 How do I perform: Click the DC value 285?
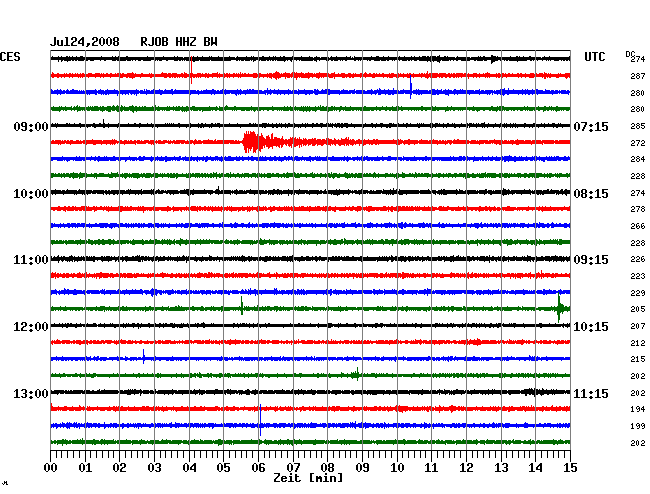[638, 126]
